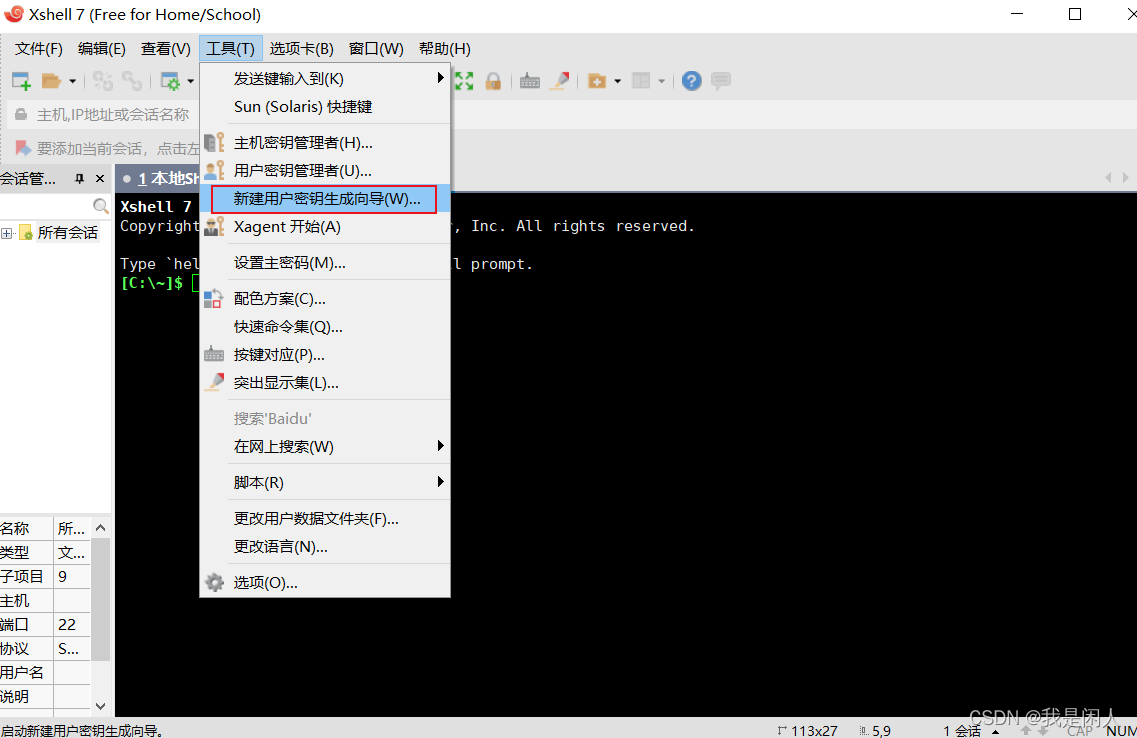
Task: Open the 帮助(H) menu
Action: pos(445,49)
